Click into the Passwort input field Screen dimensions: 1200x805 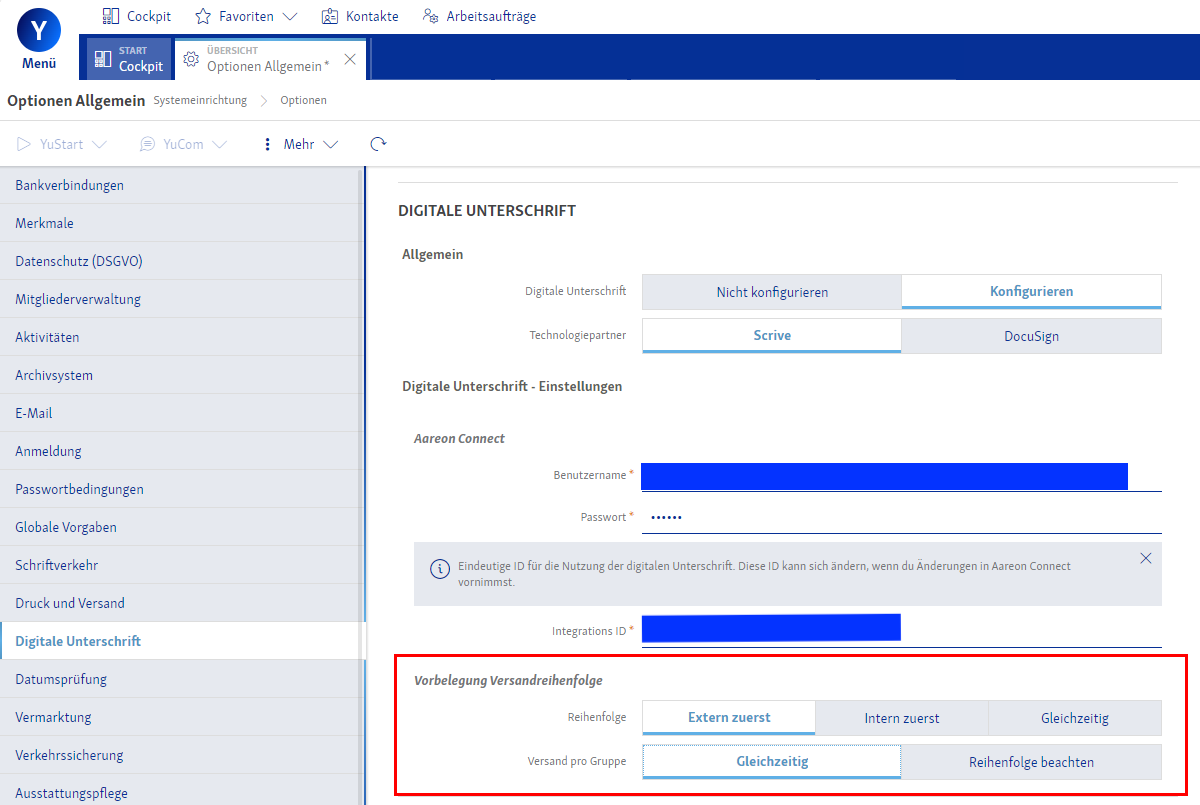[x=900, y=517]
